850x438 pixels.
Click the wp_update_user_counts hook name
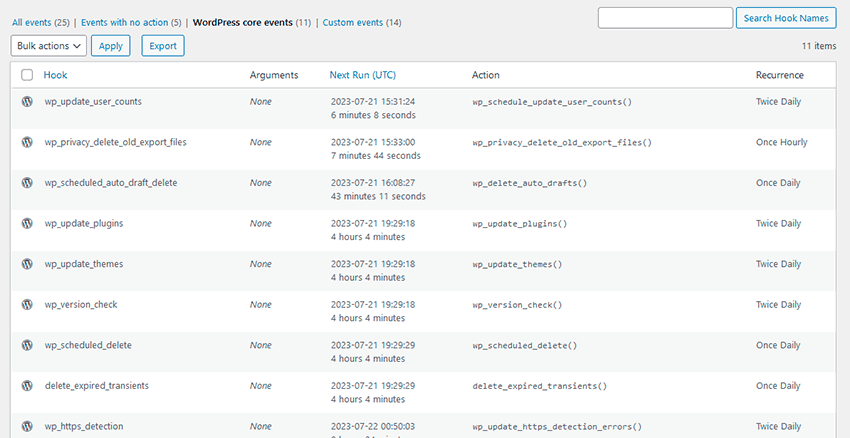(93, 101)
